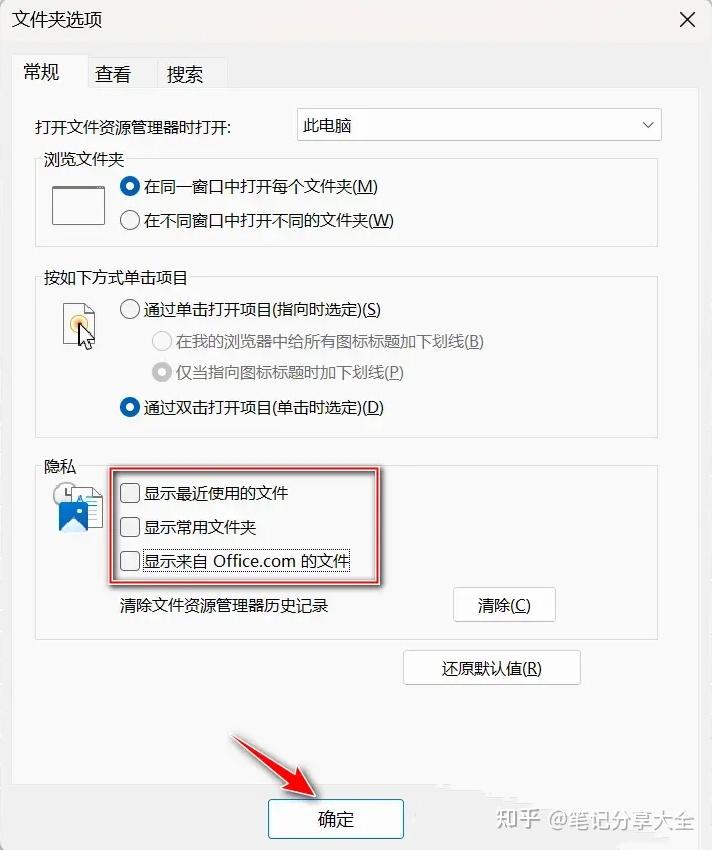Tick the 显示常用文件夹 checkbox
Viewport: 712px width, 850px height.
pyautogui.click(x=130, y=527)
